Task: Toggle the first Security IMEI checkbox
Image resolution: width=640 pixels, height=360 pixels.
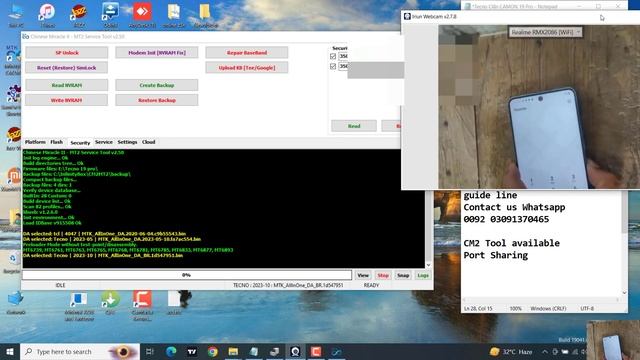Action: pos(333,56)
